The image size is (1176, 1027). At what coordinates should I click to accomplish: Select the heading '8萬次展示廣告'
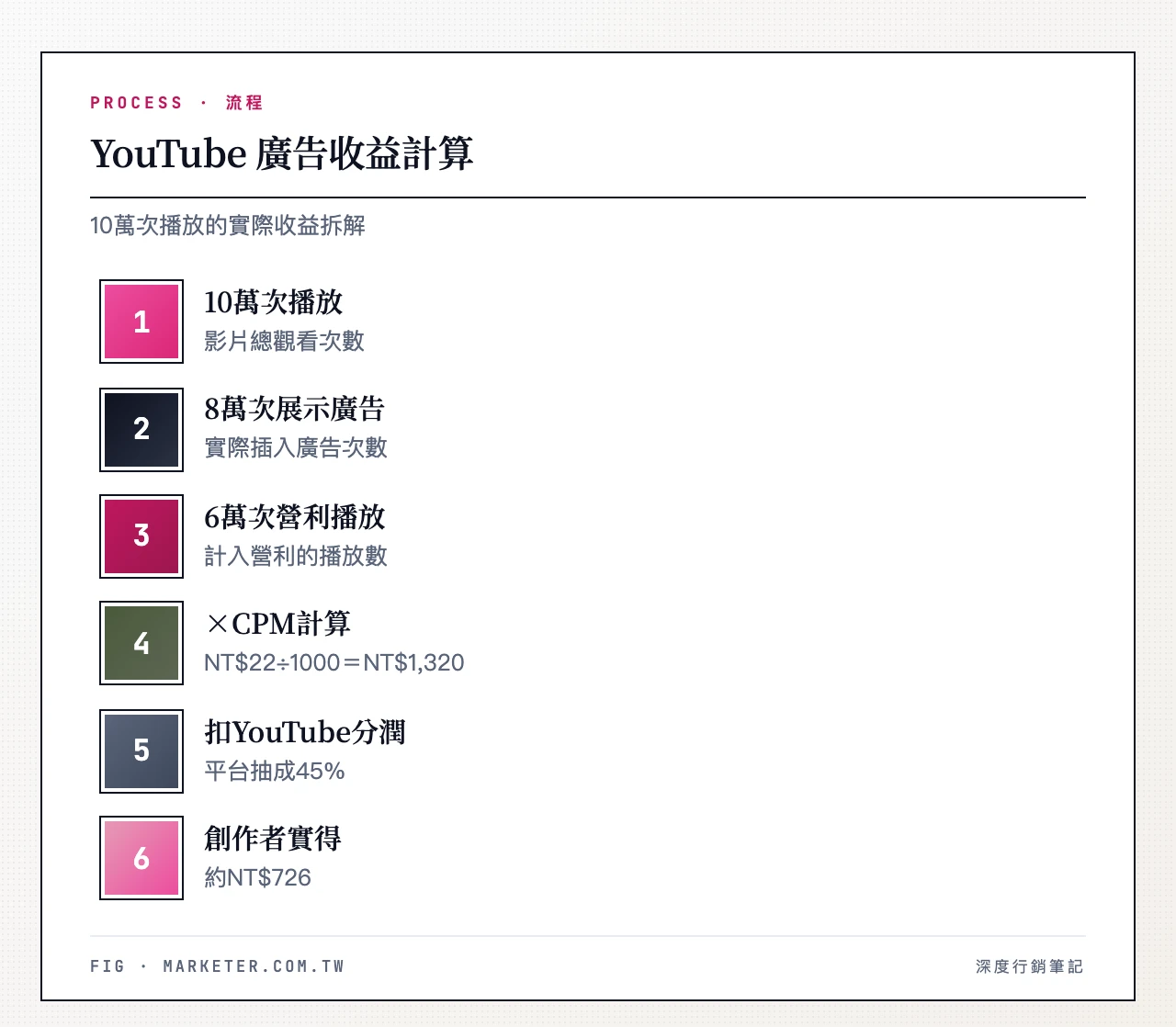click(x=294, y=410)
